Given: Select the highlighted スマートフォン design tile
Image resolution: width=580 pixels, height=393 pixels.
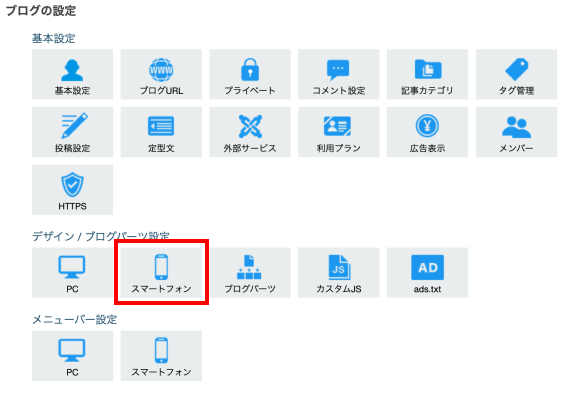Looking at the screenshot, I should 161,273.
